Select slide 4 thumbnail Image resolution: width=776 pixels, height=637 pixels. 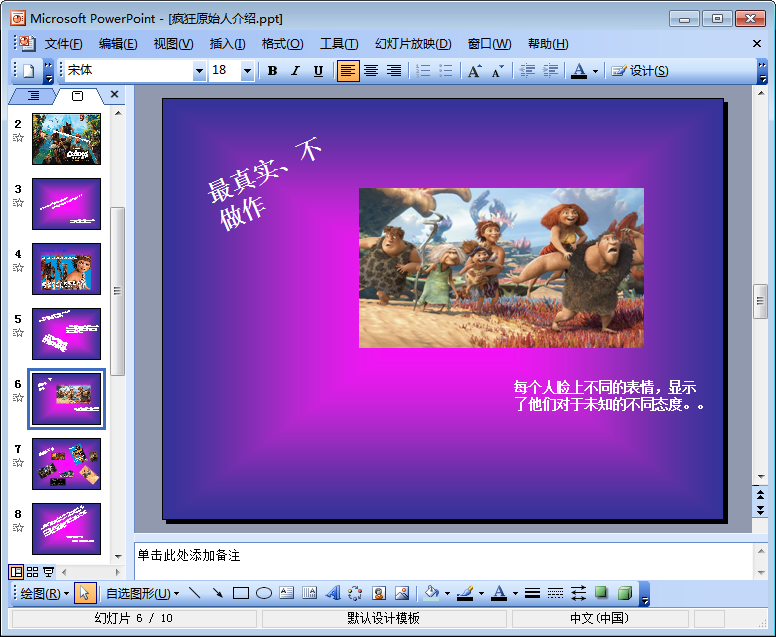pyautogui.click(x=66, y=269)
